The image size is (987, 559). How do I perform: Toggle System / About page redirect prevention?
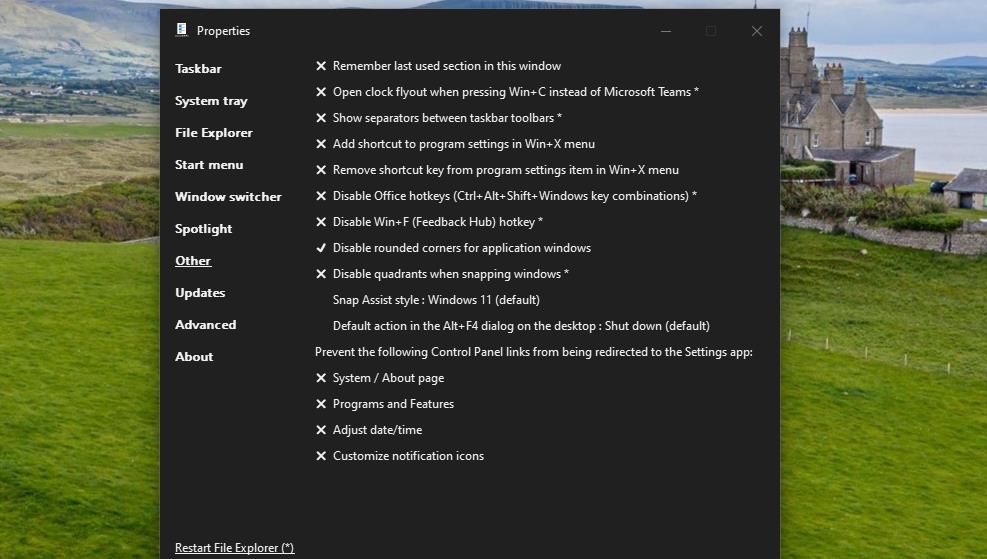click(388, 378)
